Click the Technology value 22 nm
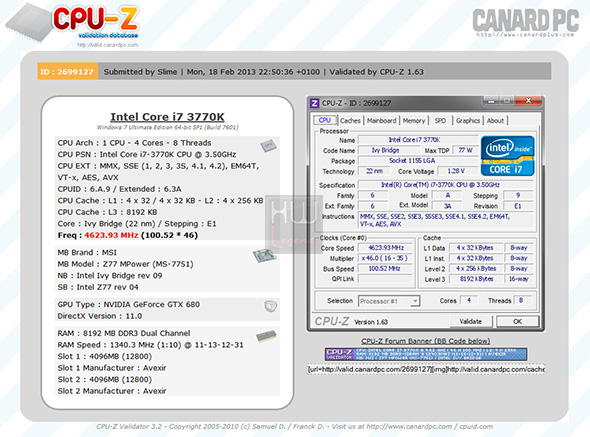The image size is (590, 437). (x=374, y=171)
